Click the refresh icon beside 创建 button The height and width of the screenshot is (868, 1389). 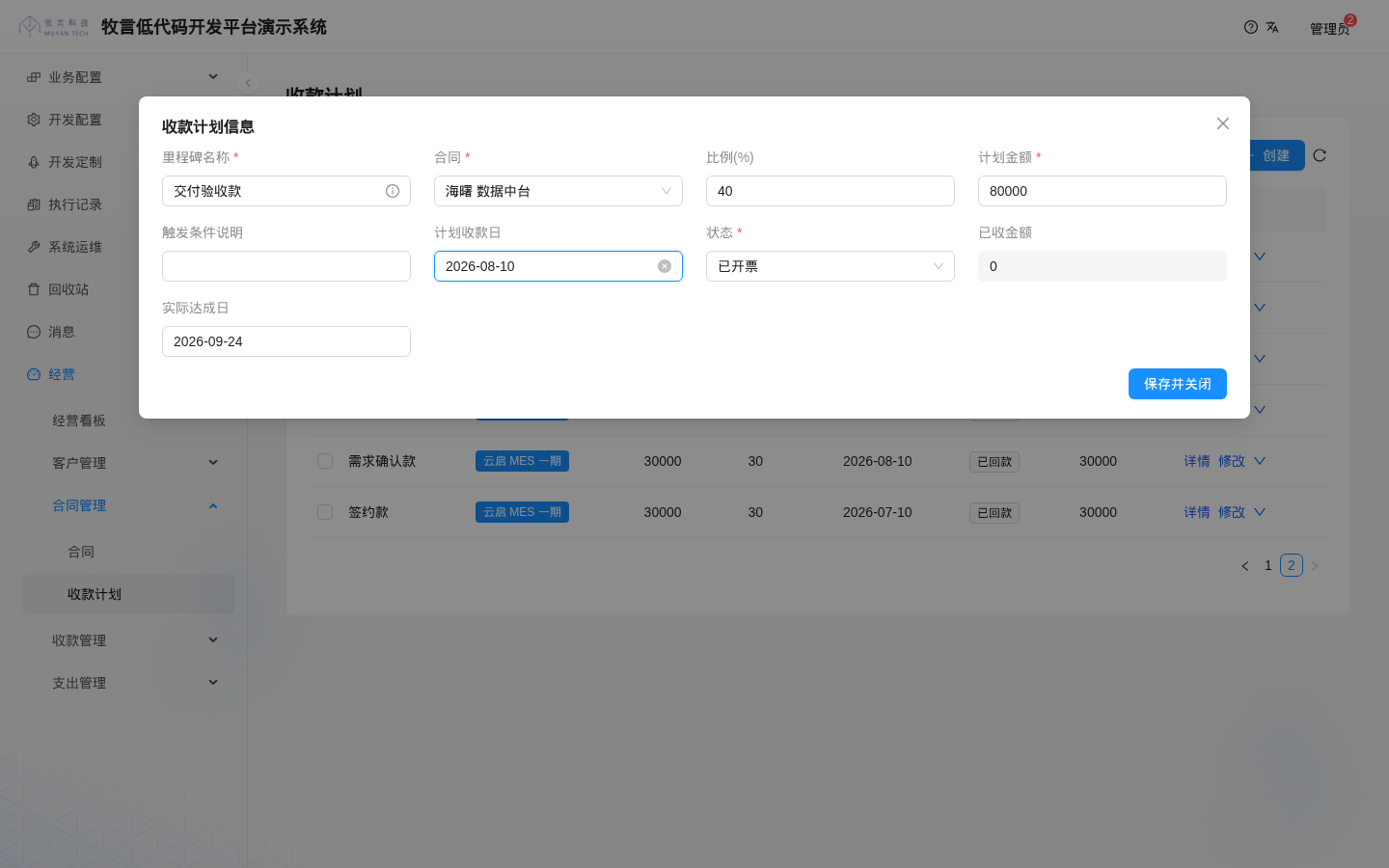[1320, 155]
